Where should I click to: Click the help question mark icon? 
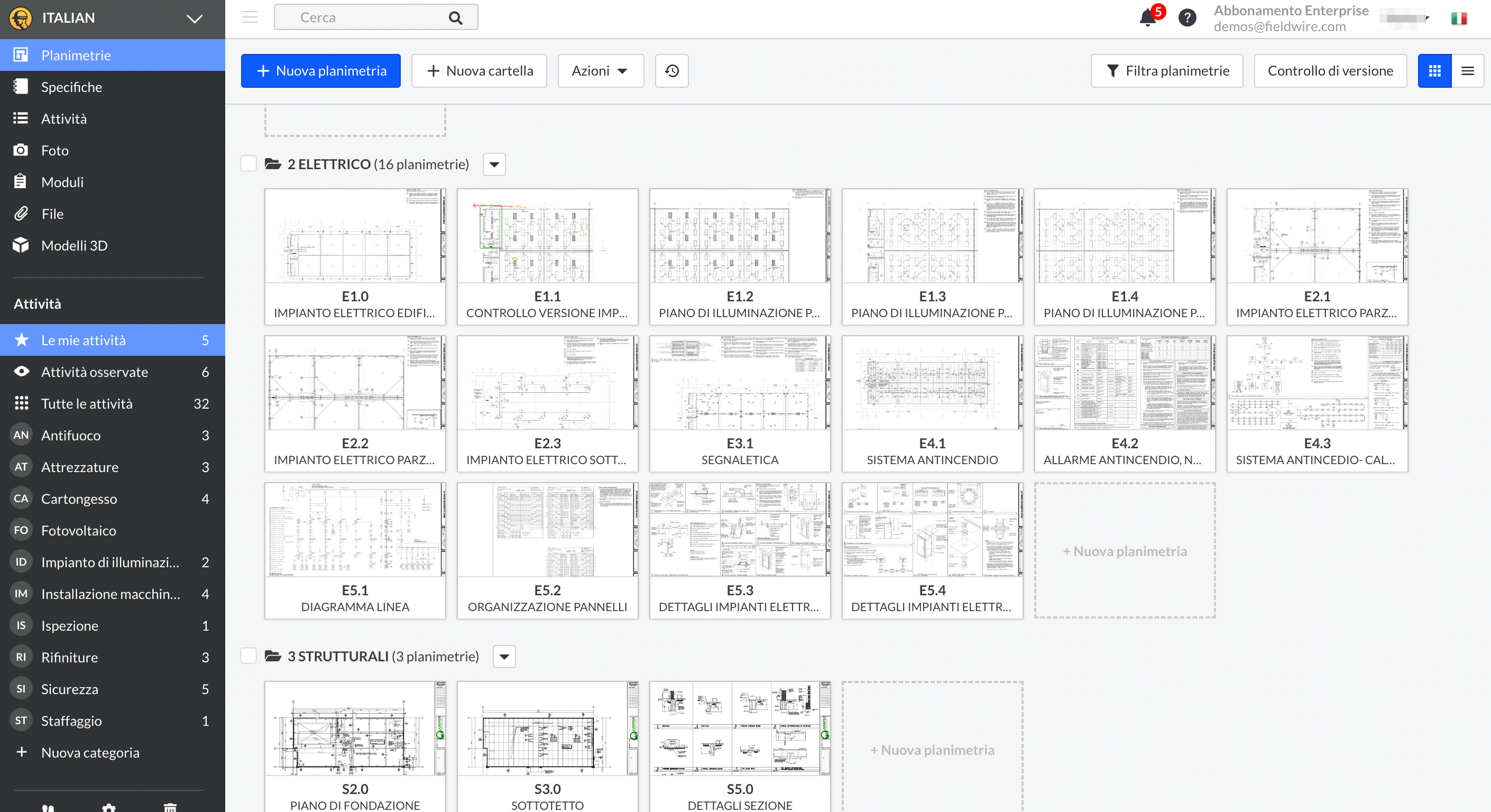(x=1187, y=17)
